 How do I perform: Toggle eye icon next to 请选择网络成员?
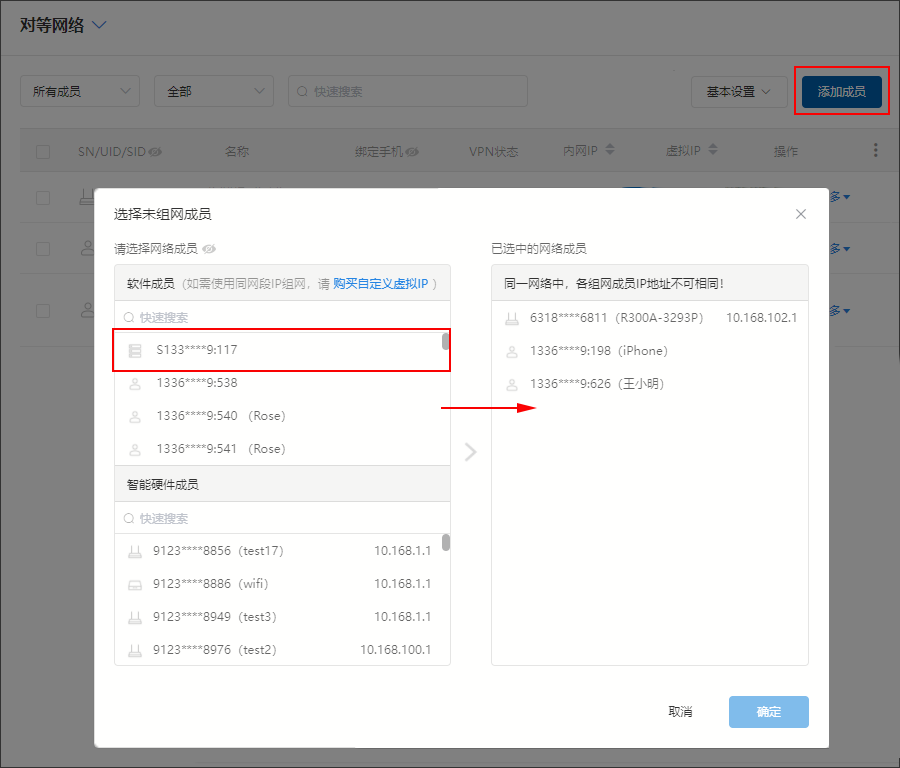[209, 249]
